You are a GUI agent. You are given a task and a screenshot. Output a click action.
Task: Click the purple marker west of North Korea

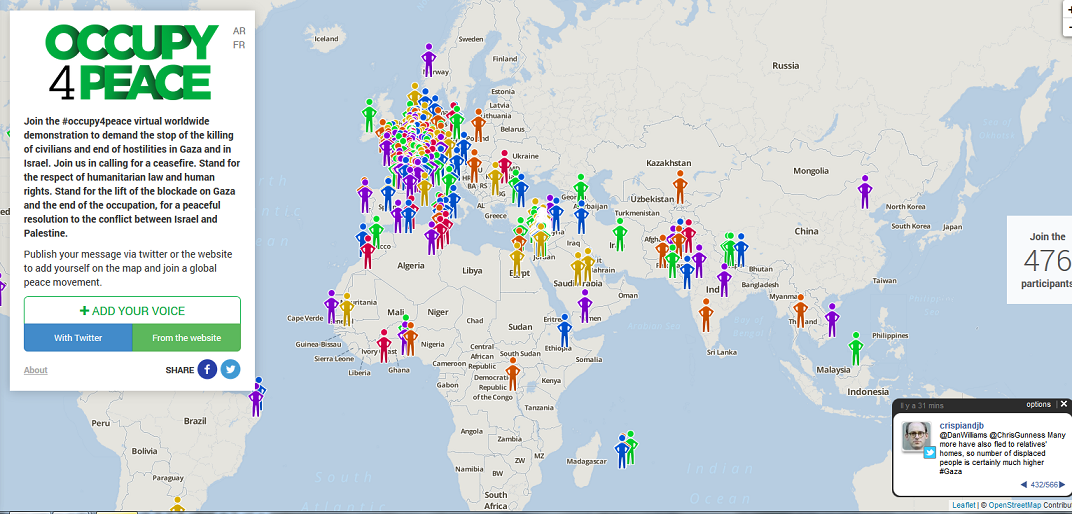[865, 192]
